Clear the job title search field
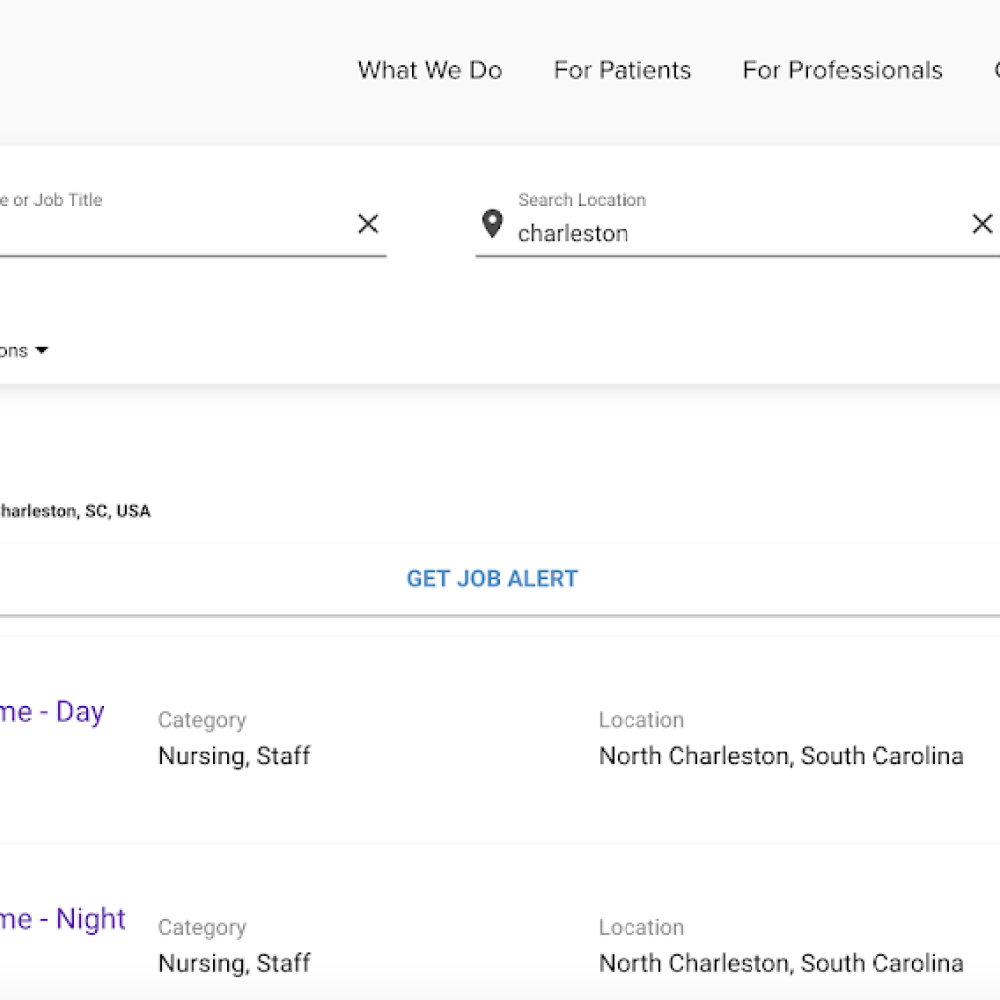 click(x=368, y=224)
